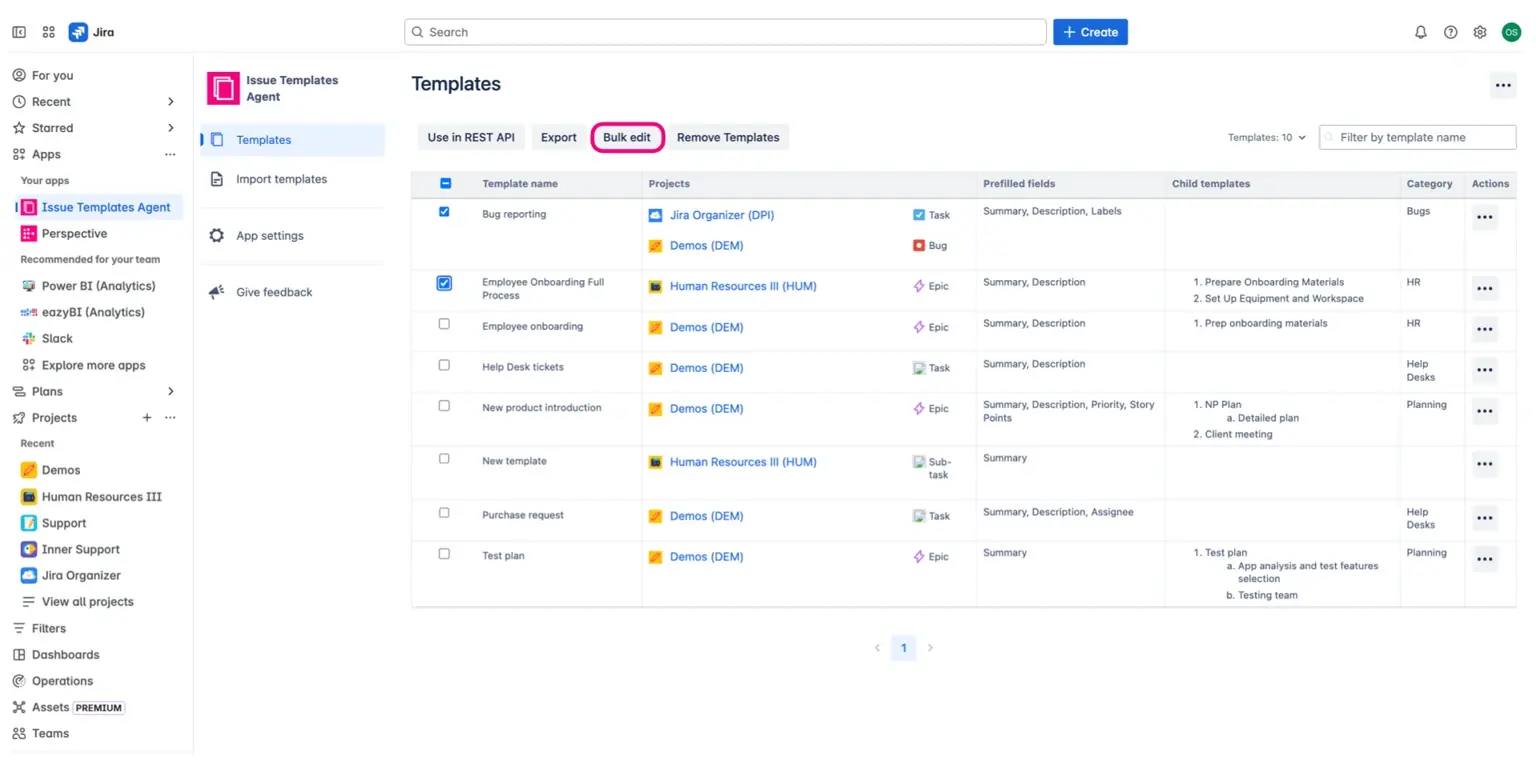This screenshot has width=1536, height=770.
Task: Open Human Resources III (HUM) project link
Action: coord(742,286)
